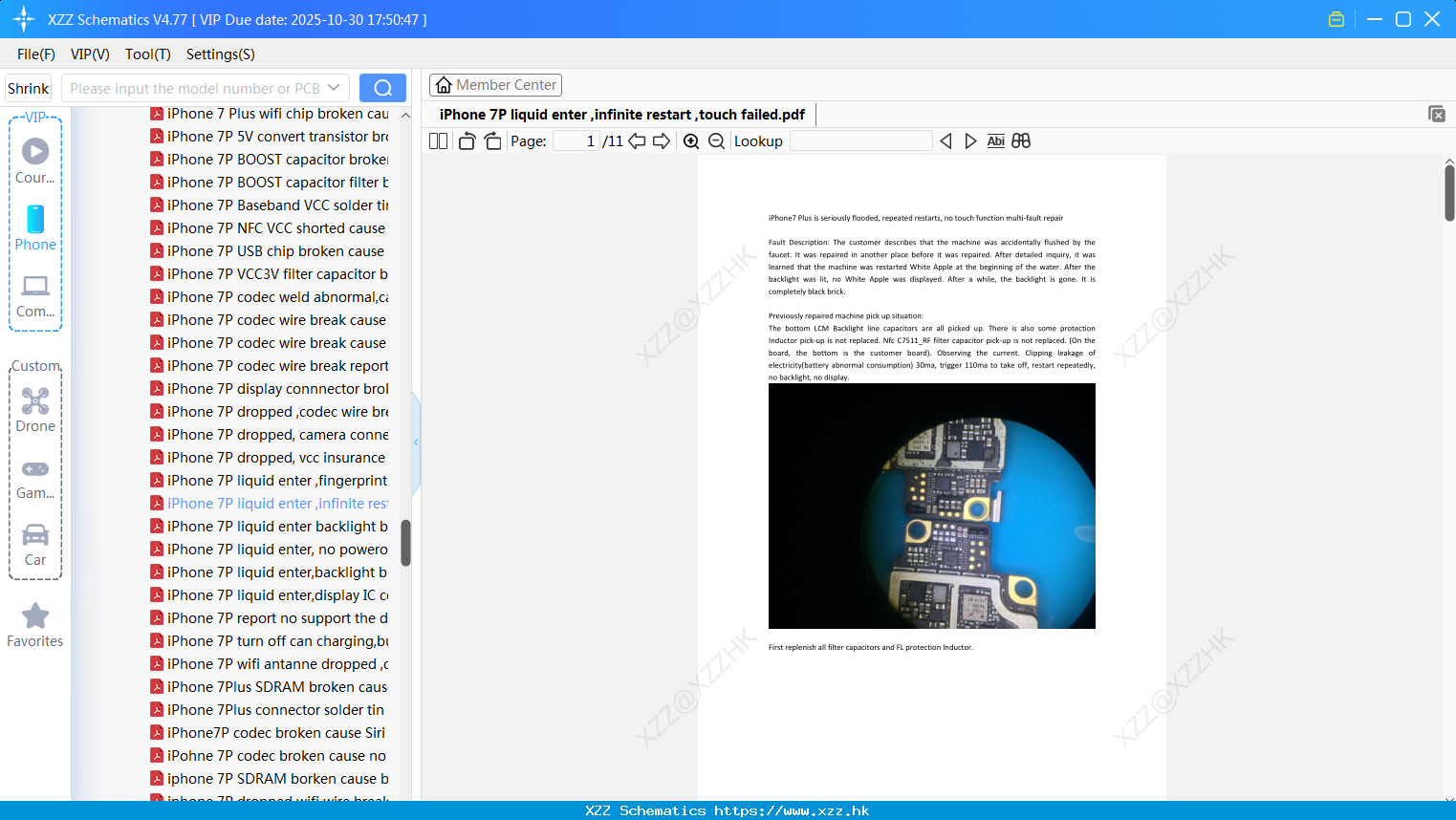
Task: Open iPhone 7P USB chip broken file
Action: [x=268, y=251]
